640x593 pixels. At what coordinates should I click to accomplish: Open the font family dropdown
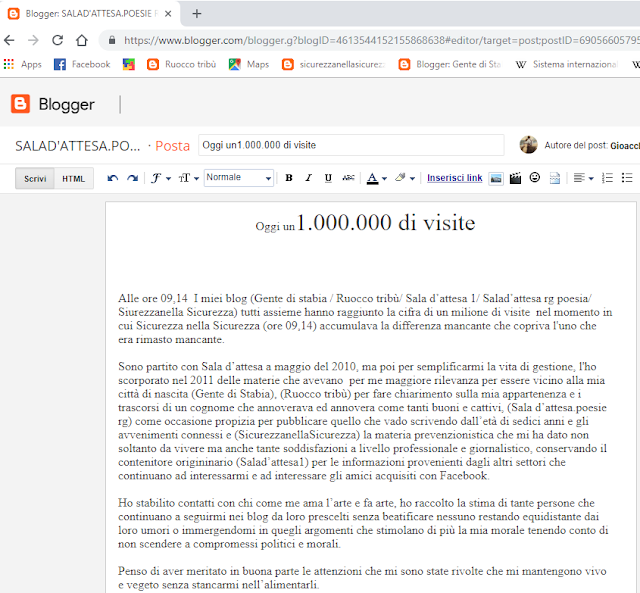tap(161, 178)
